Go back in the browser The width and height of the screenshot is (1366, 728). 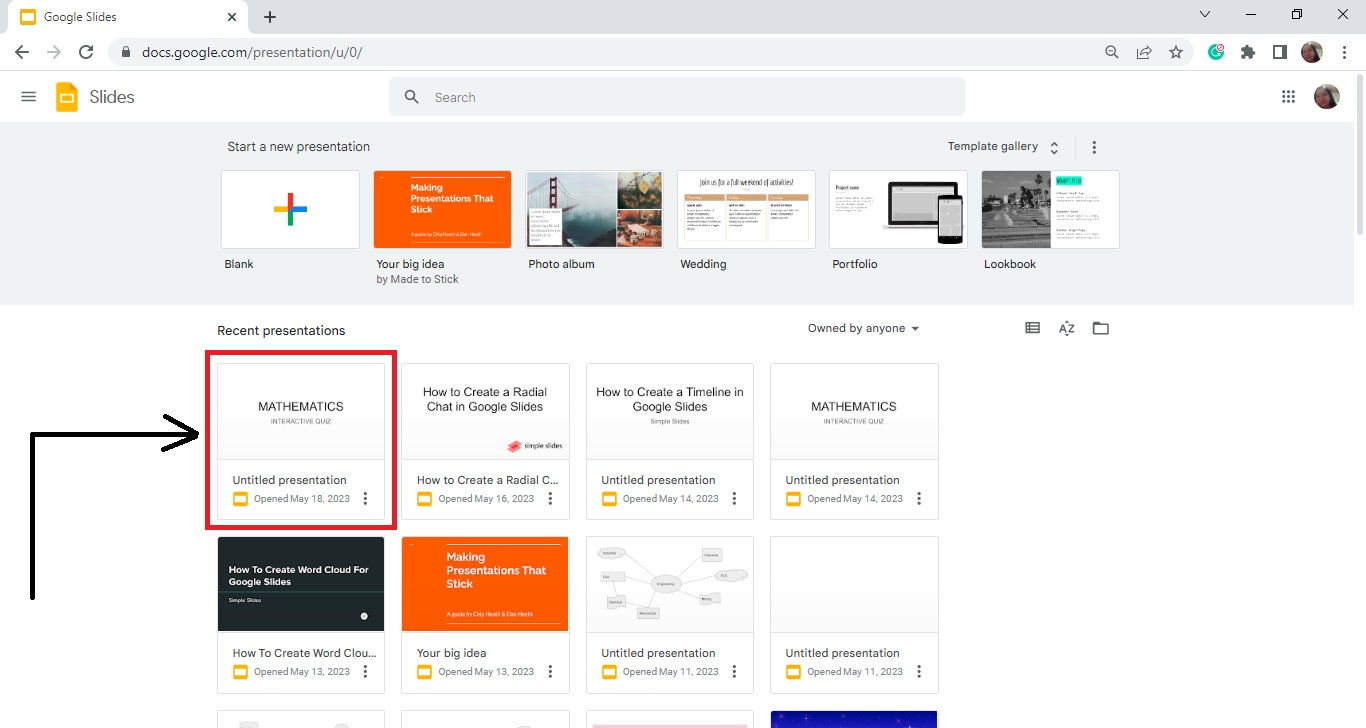tap(22, 52)
